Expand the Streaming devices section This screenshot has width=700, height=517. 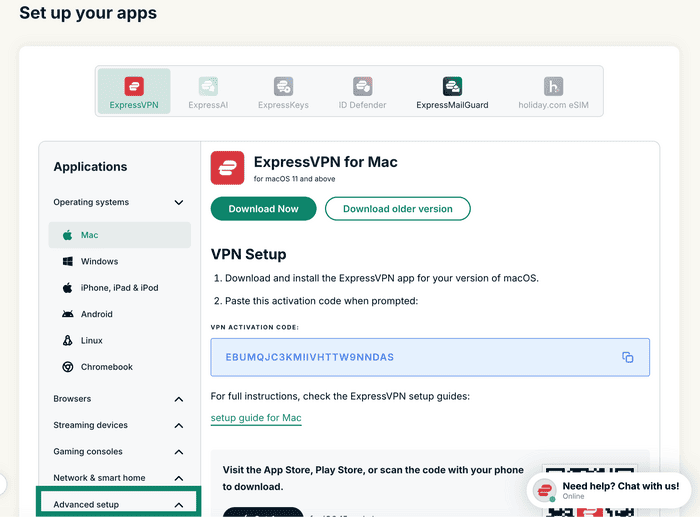click(118, 425)
